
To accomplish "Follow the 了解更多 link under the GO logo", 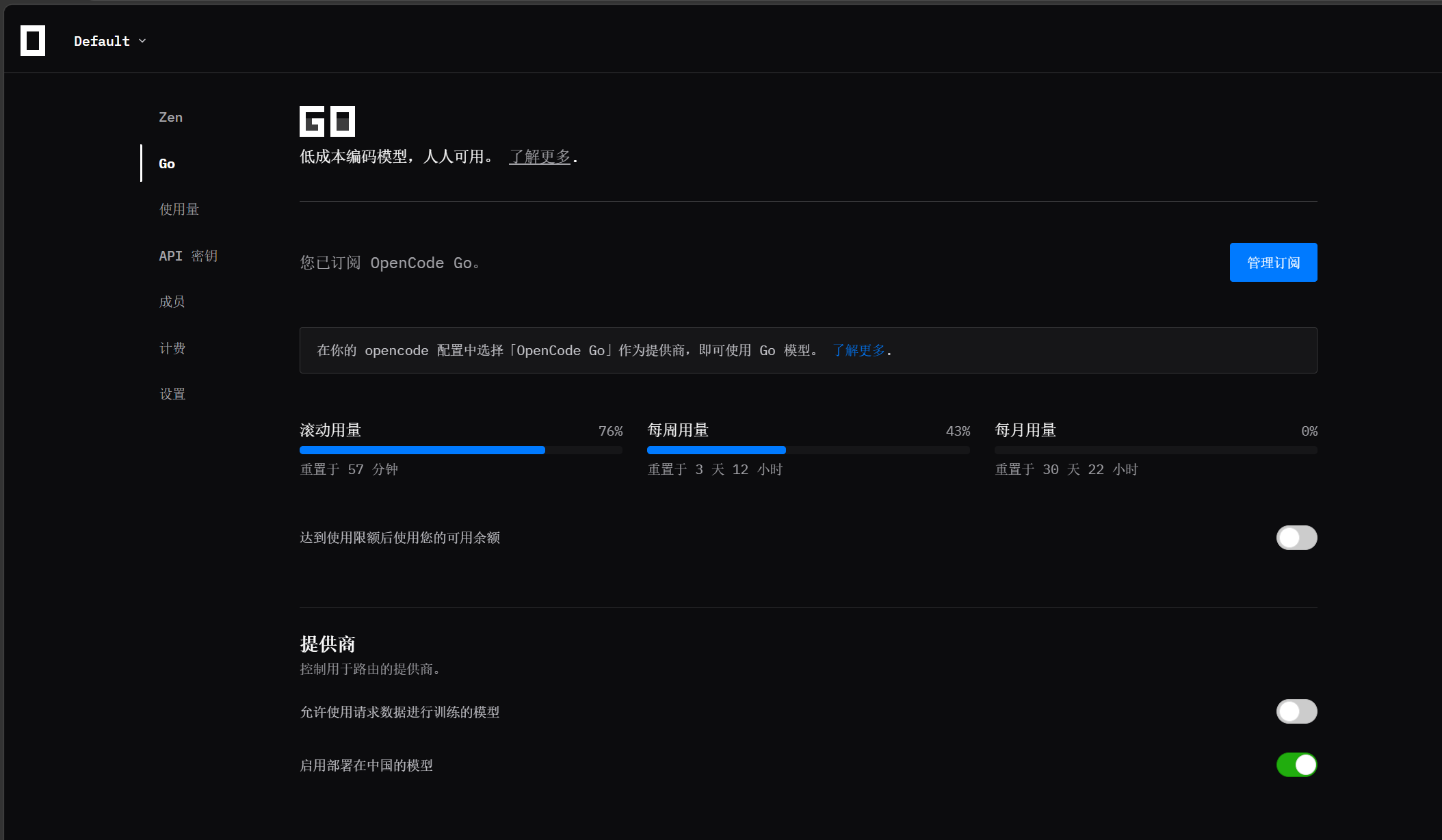I will pyautogui.click(x=540, y=157).
